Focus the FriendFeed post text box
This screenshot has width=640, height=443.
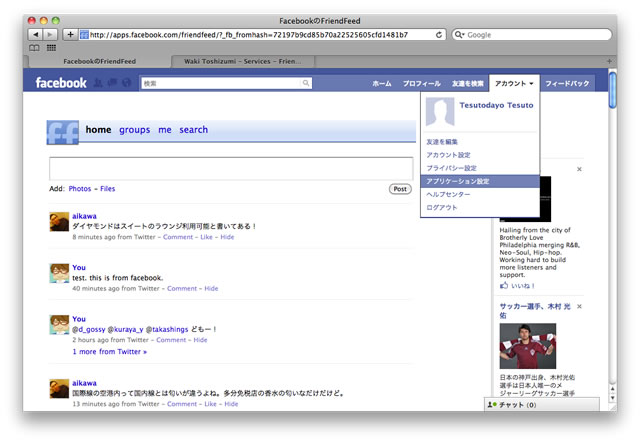(x=231, y=168)
